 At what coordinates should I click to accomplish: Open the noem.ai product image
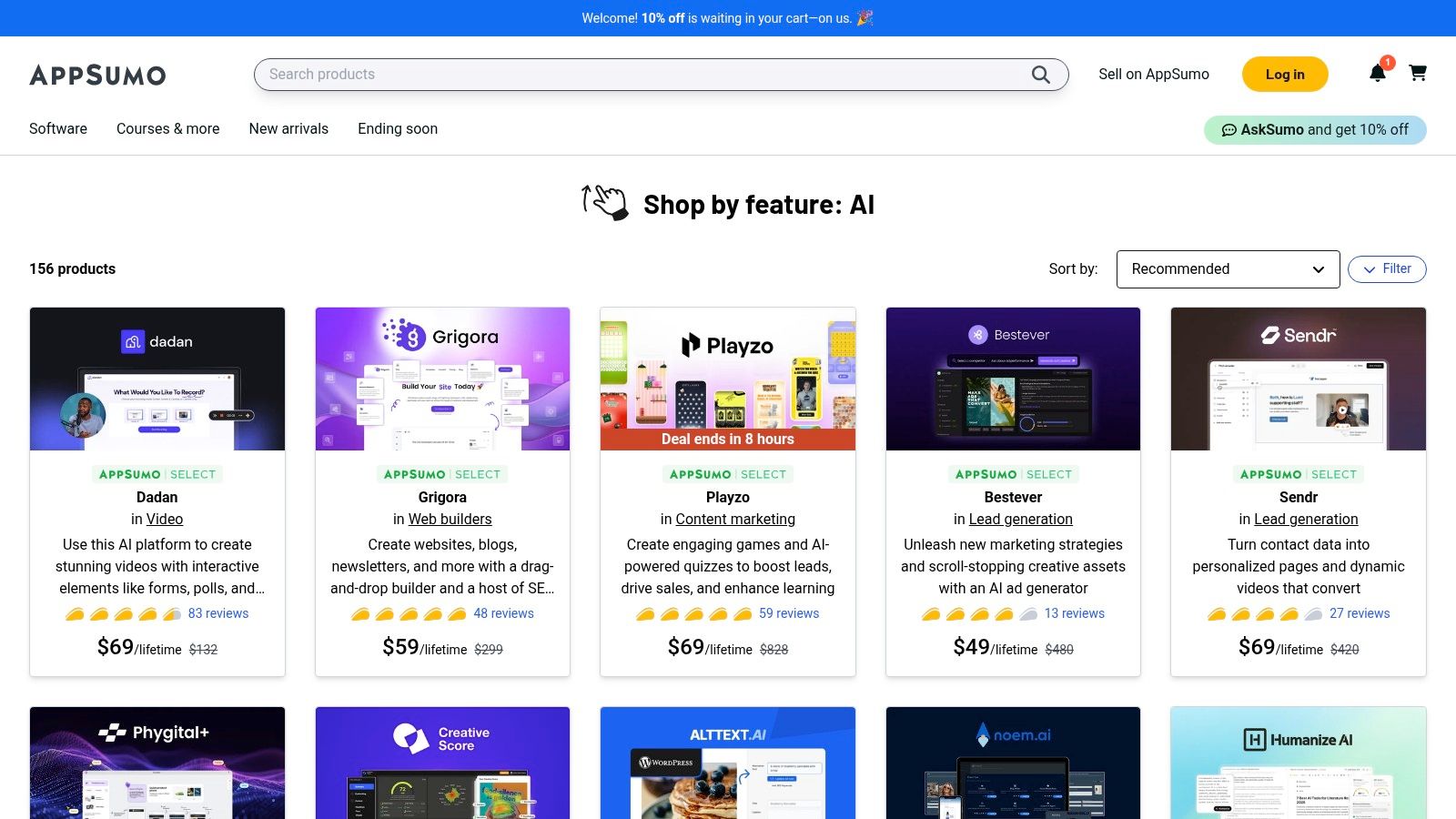tap(1013, 763)
